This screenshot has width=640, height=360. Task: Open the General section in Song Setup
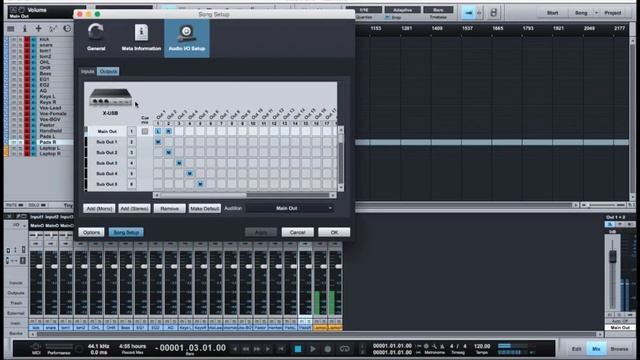pos(96,38)
